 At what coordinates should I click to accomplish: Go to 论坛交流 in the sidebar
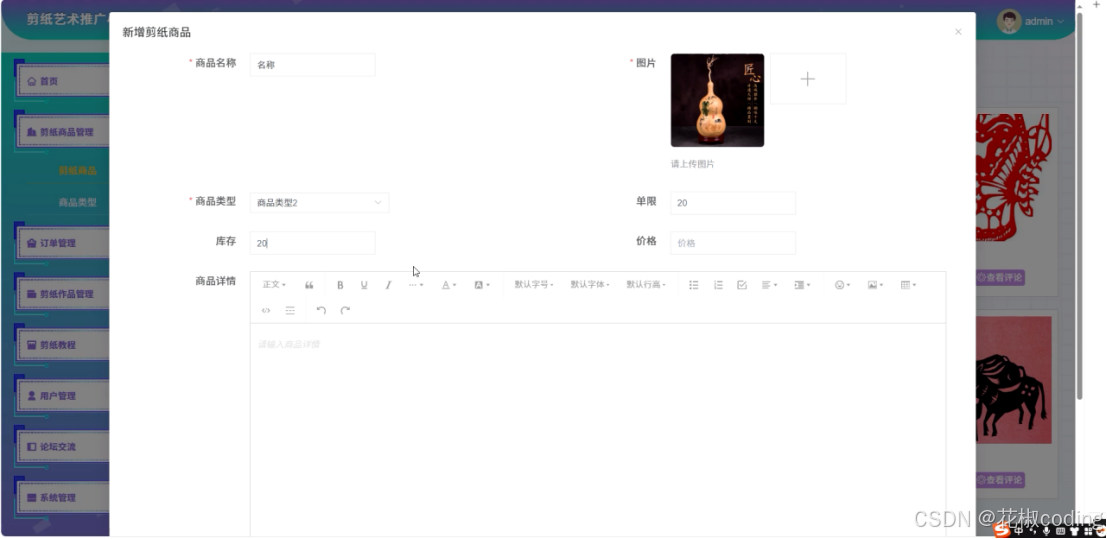tap(63, 446)
